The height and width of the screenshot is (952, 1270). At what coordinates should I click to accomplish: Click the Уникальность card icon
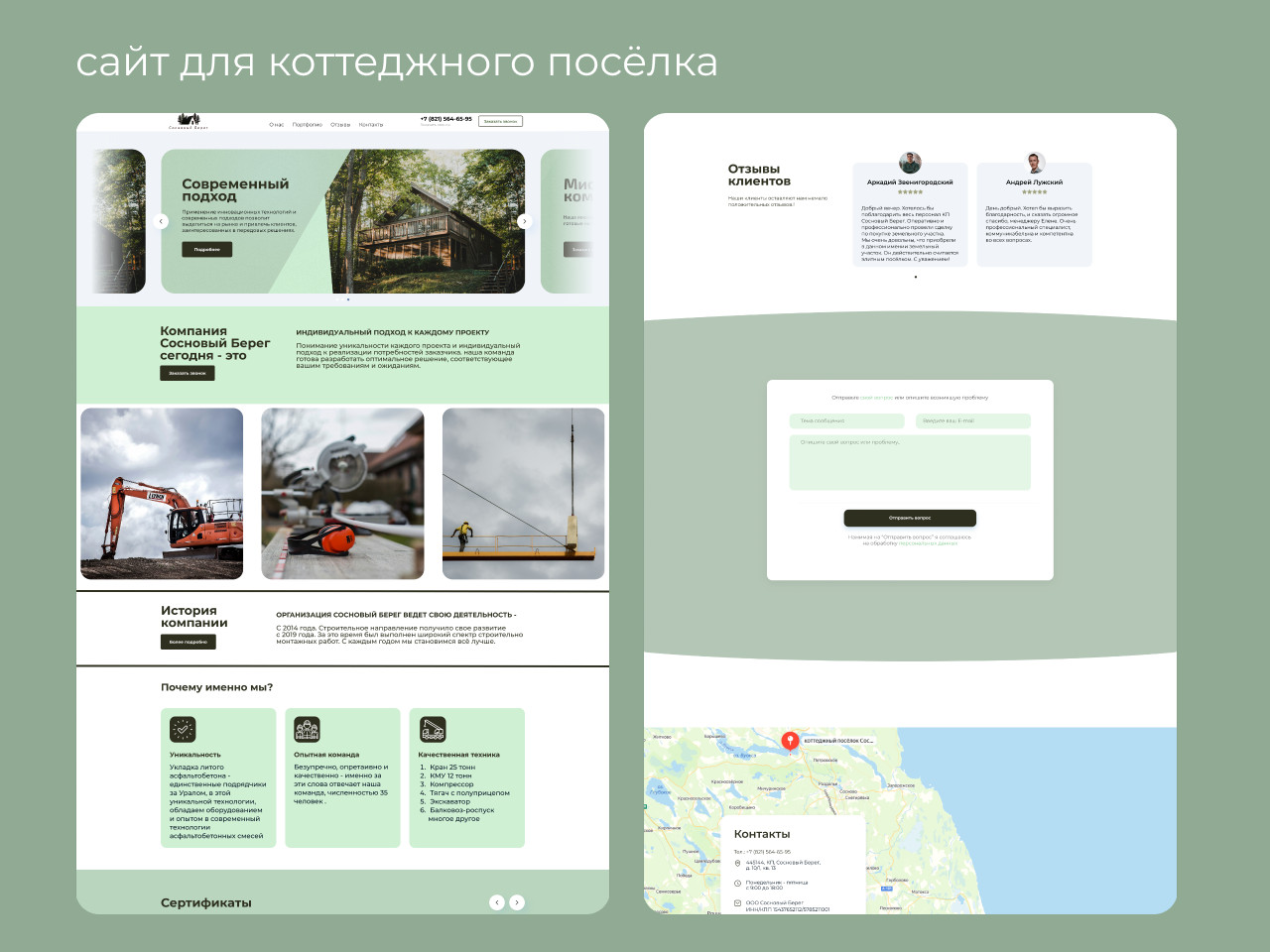[x=183, y=729]
